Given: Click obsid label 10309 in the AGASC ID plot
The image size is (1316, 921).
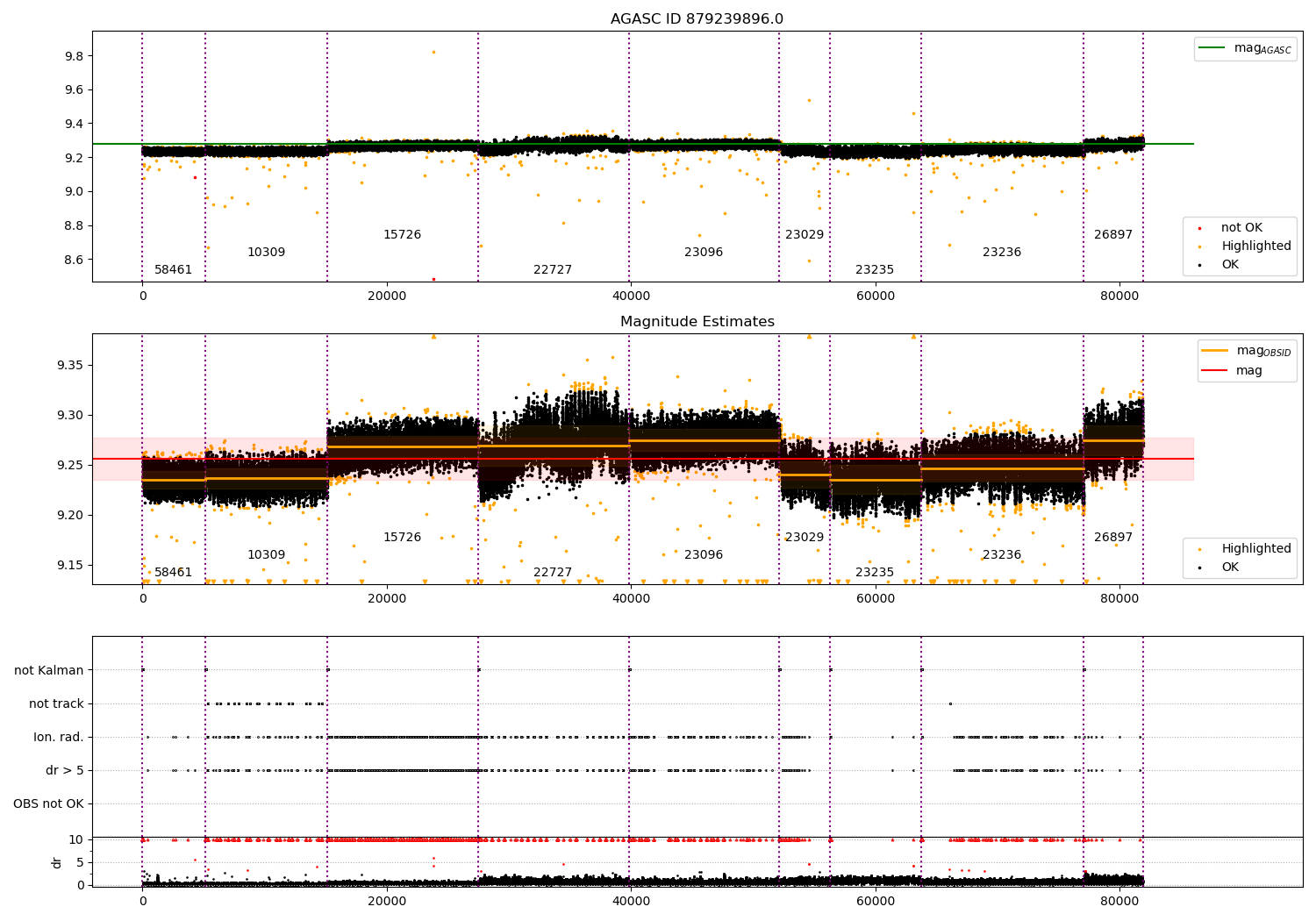Looking at the screenshot, I should click(x=266, y=252).
